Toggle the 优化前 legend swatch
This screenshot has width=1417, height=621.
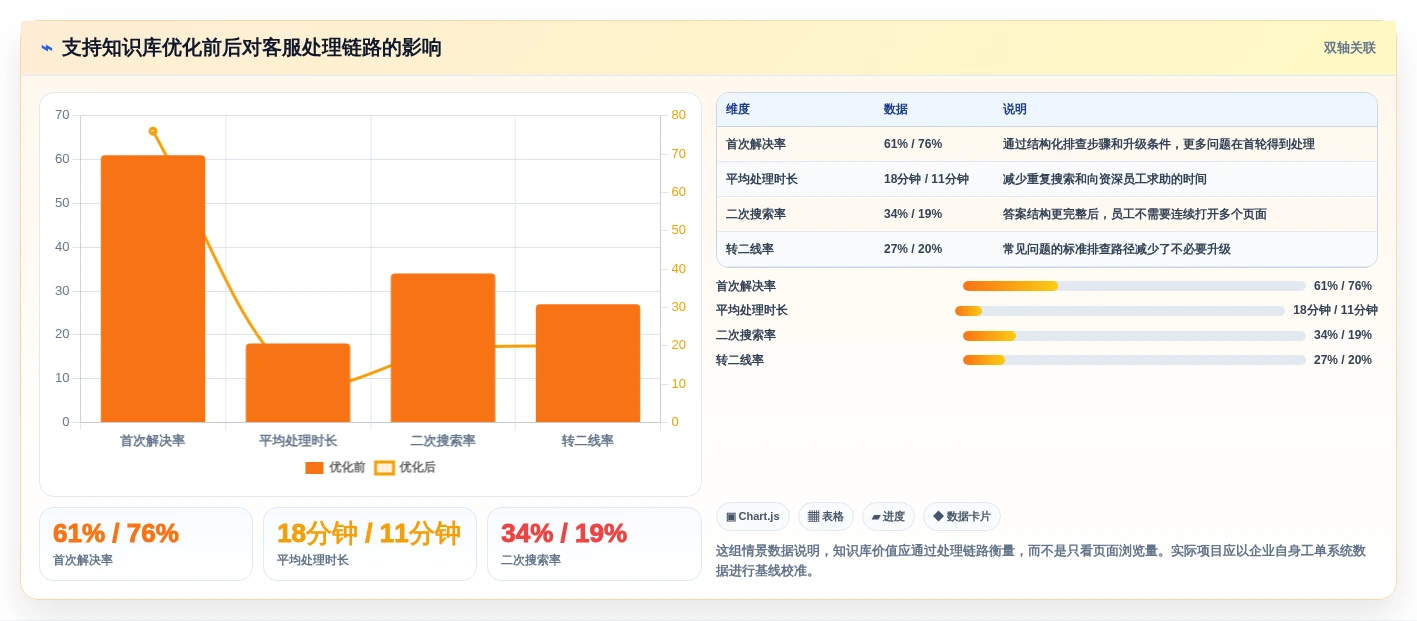[314, 468]
